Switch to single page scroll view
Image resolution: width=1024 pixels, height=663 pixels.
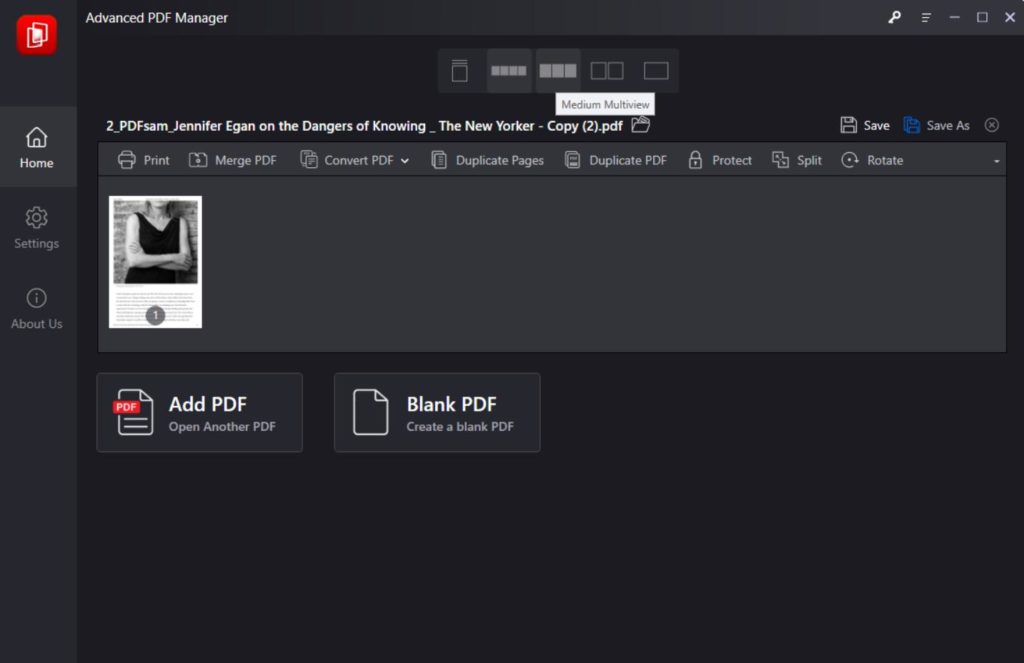tap(460, 71)
